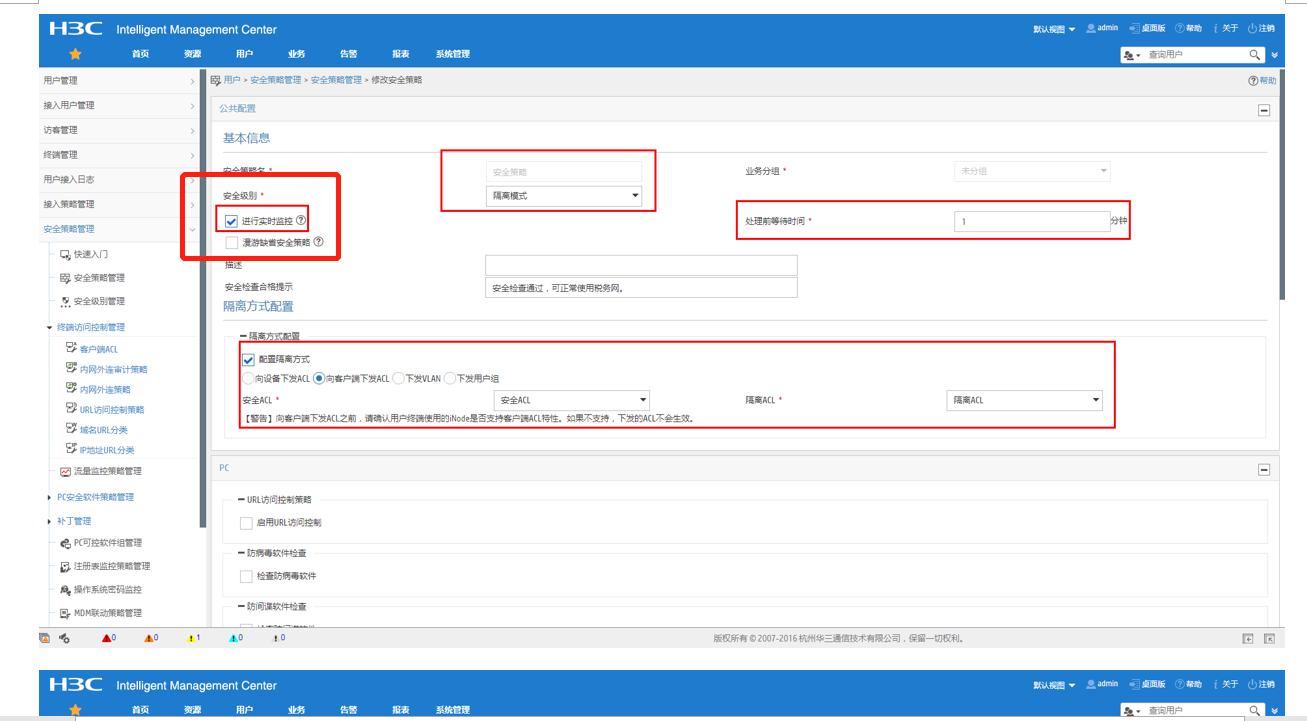
Task: Click the 用户 breadcrumb link
Action: coord(232,80)
